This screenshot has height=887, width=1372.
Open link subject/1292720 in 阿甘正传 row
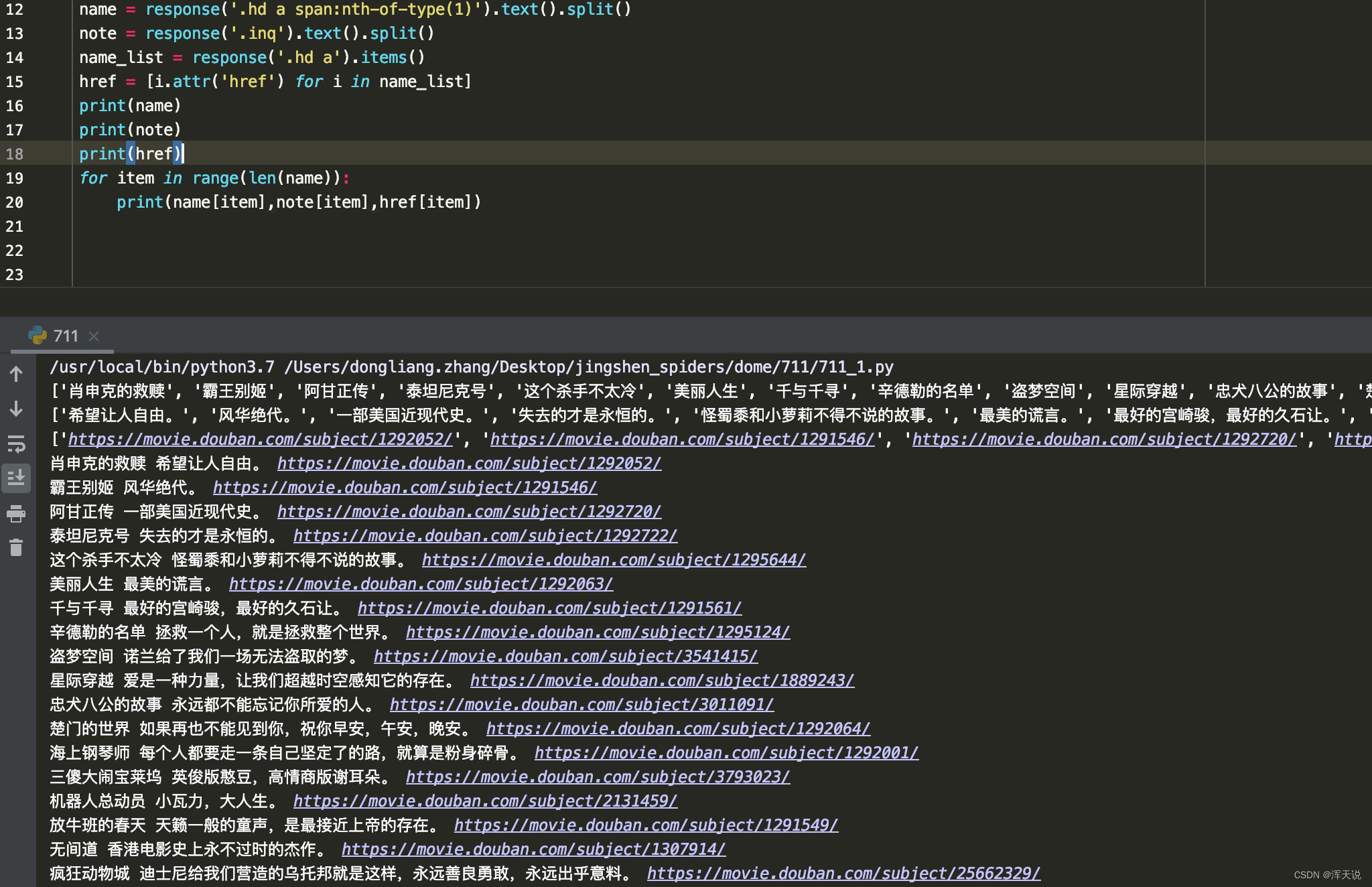[469, 512]
